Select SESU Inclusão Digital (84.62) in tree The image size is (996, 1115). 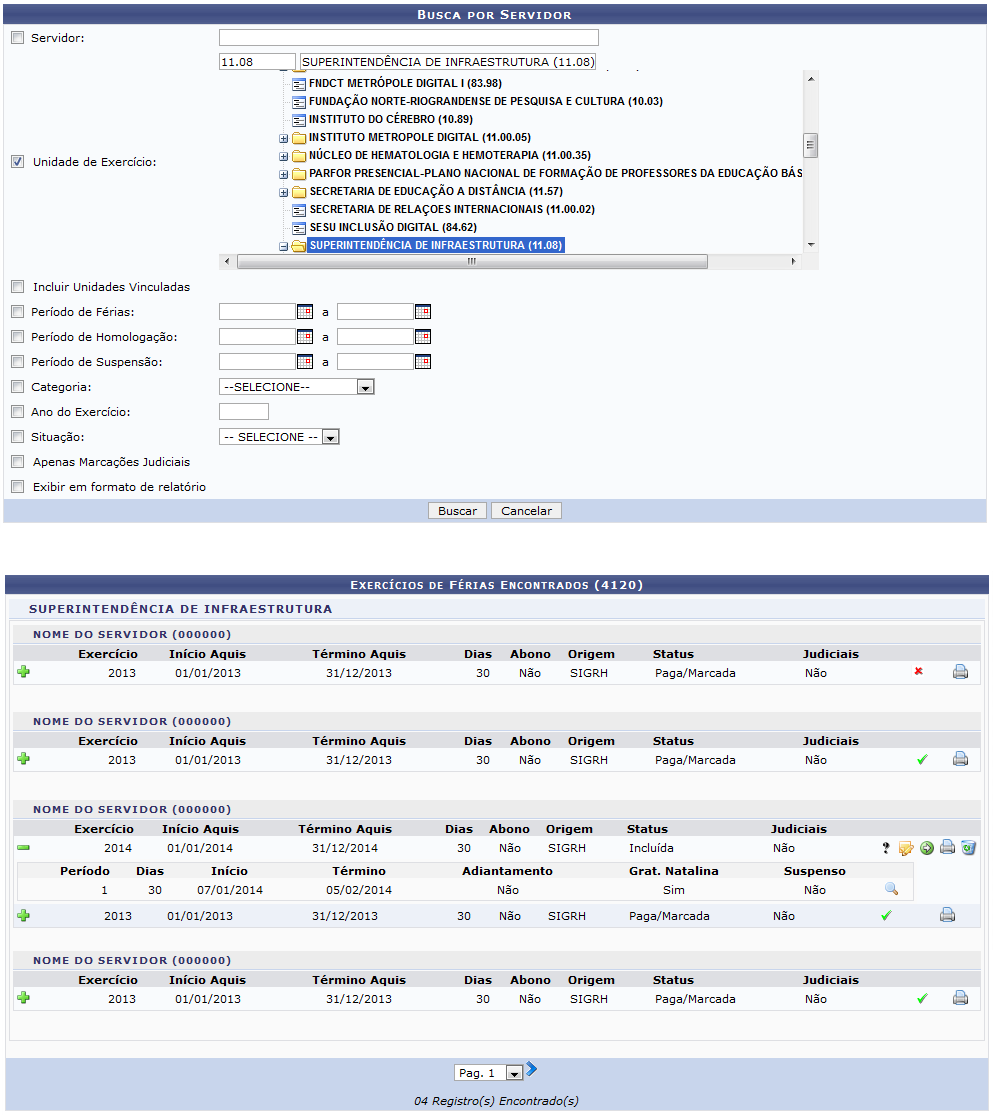coord(393,227)
